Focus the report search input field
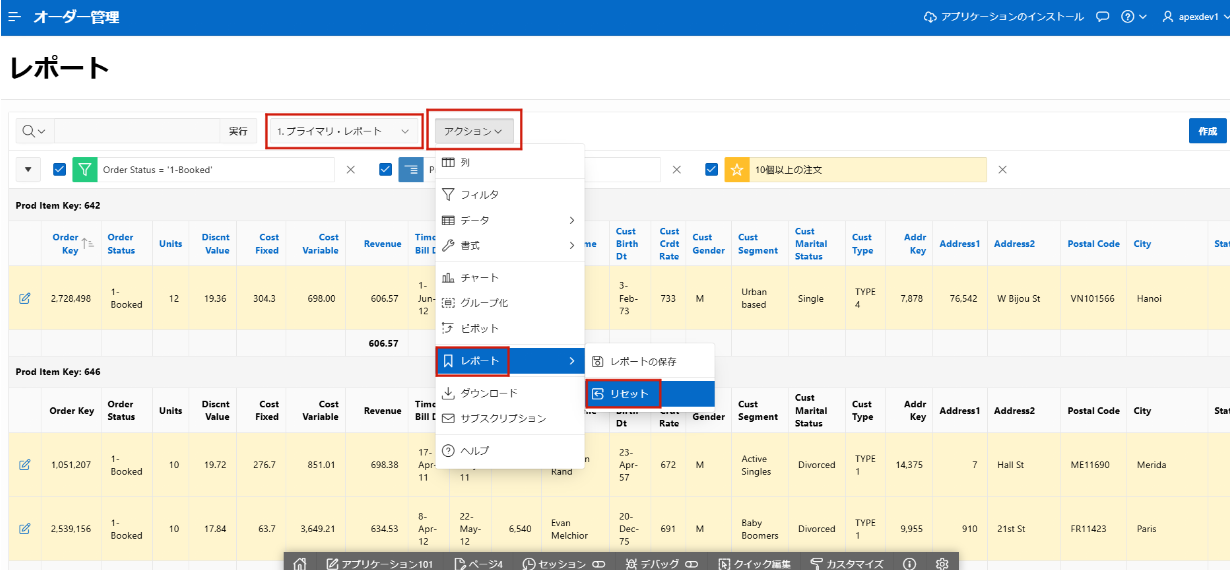The image size is (1230, 570). (x=137, y=131)
